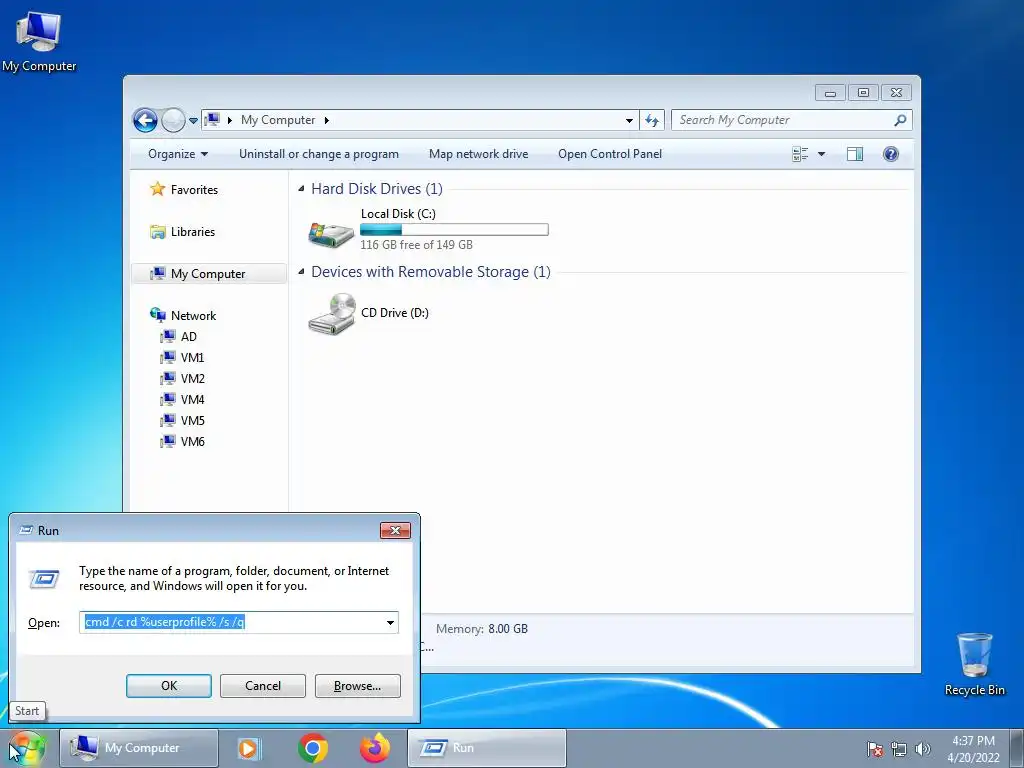Open the Organize menu
The width and height of the screenshot is (1024, 768).
click(x=178, y=154)
